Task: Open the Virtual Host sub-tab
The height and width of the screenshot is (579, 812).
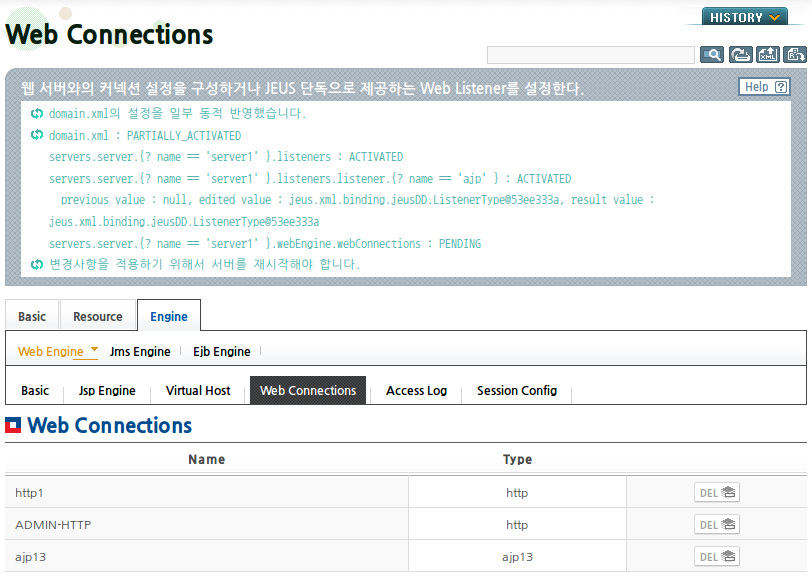Action: (198, 390)
